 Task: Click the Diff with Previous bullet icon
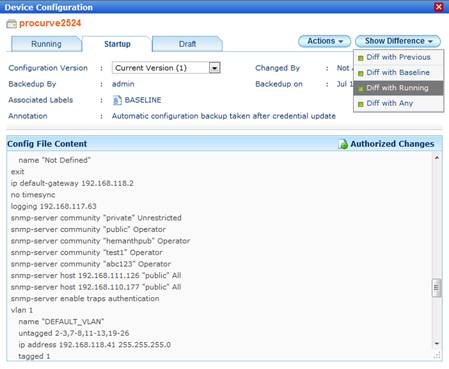click(x=360, y=58)
